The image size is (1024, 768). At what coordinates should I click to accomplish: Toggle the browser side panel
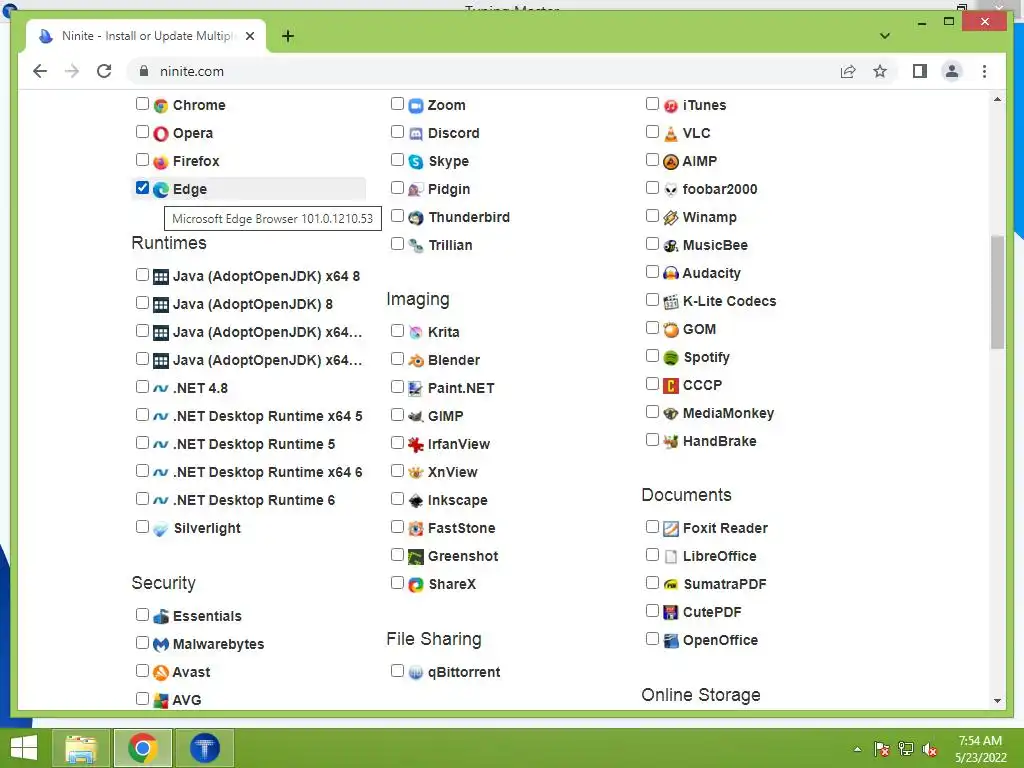pyautogui.click(x=920, y=71)
